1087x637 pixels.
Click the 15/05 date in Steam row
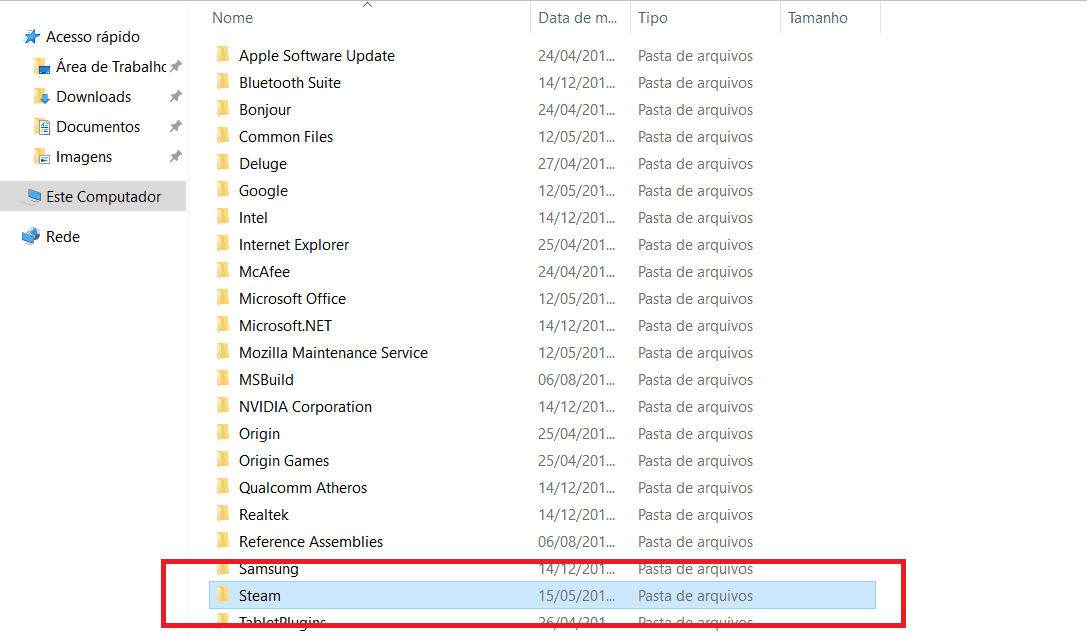coord(576,596)
